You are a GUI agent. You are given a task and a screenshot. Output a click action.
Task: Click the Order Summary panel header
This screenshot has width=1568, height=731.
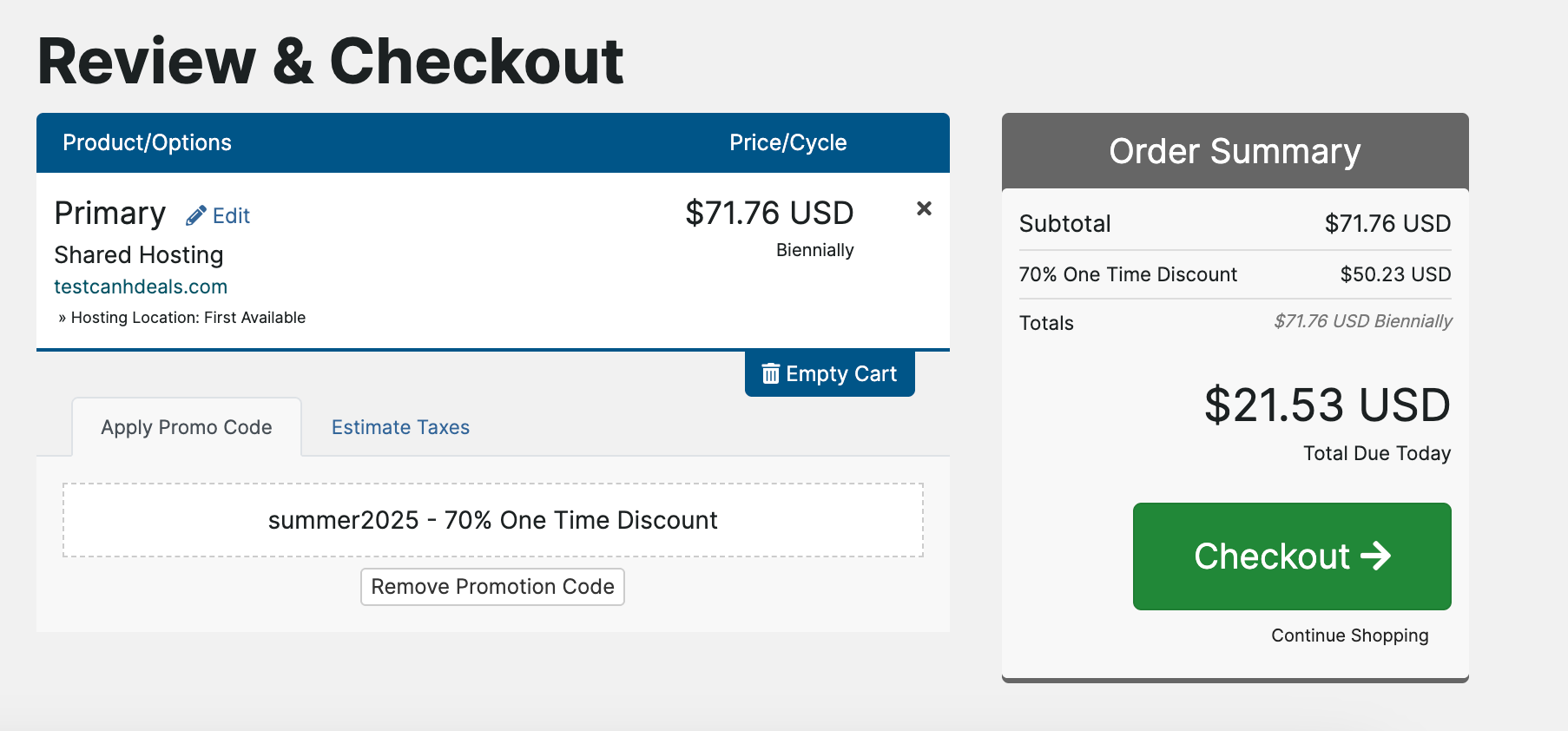[x=1234, y=151]
